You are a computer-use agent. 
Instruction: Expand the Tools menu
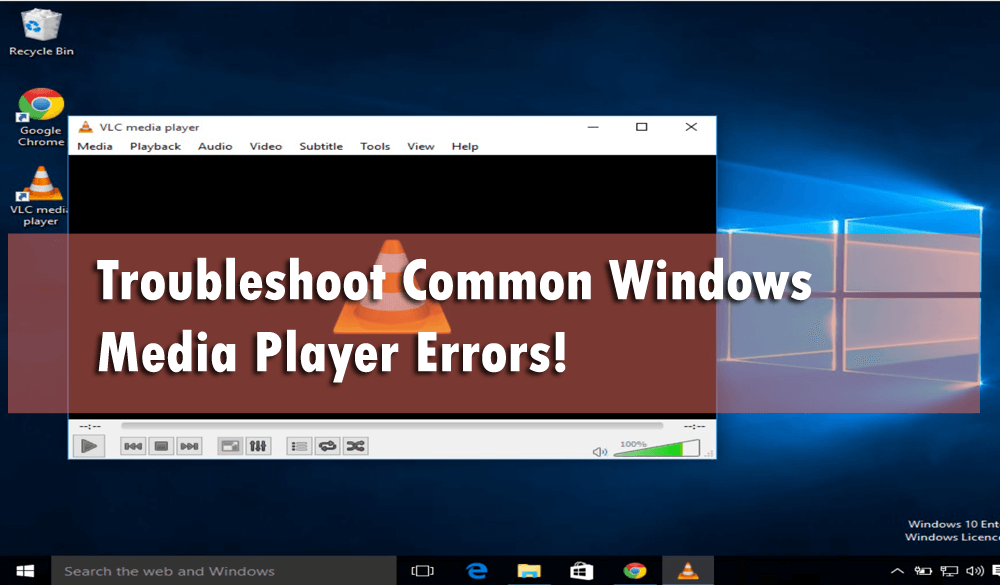375,146
